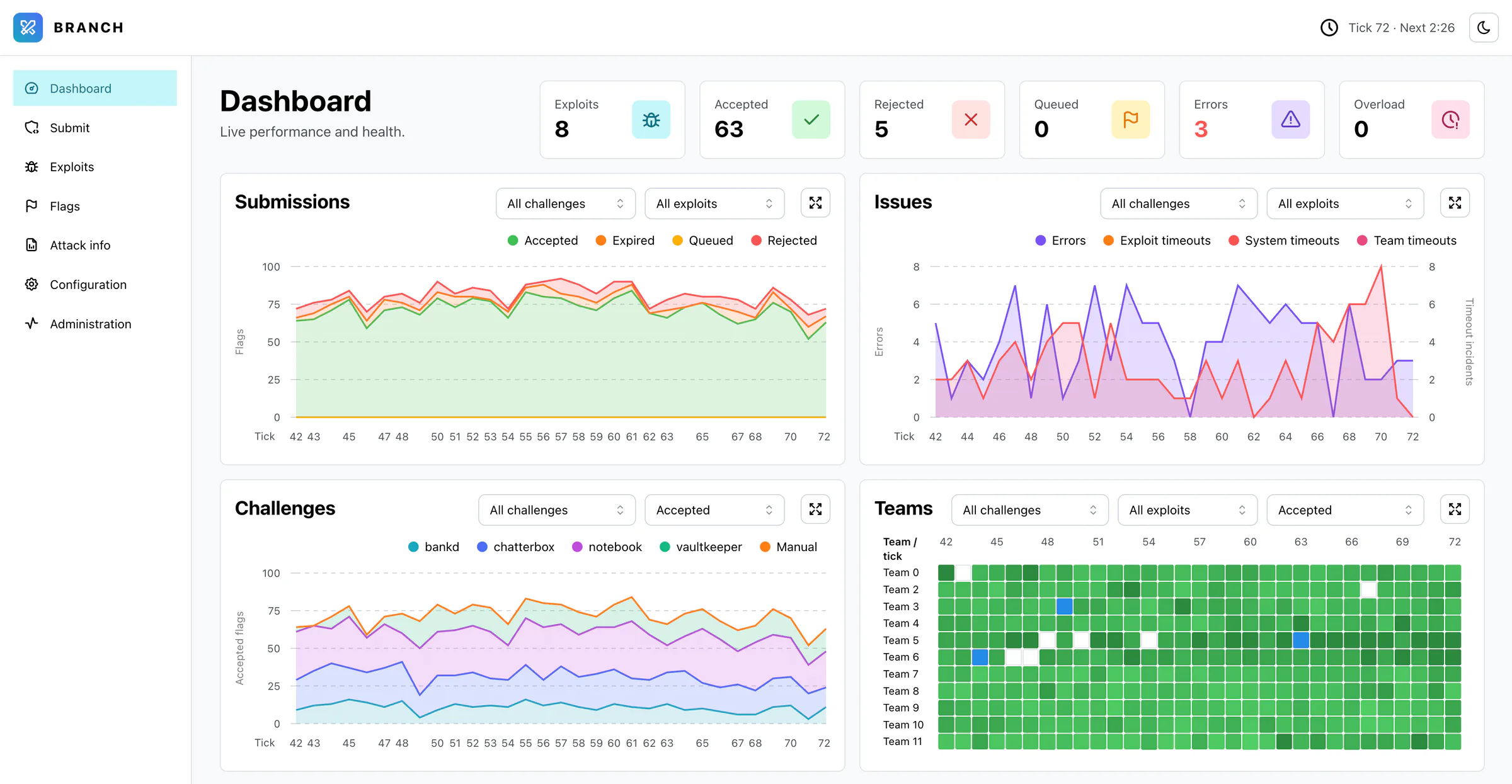Click the warning triangle on the Errors card

click(1291, 120)
